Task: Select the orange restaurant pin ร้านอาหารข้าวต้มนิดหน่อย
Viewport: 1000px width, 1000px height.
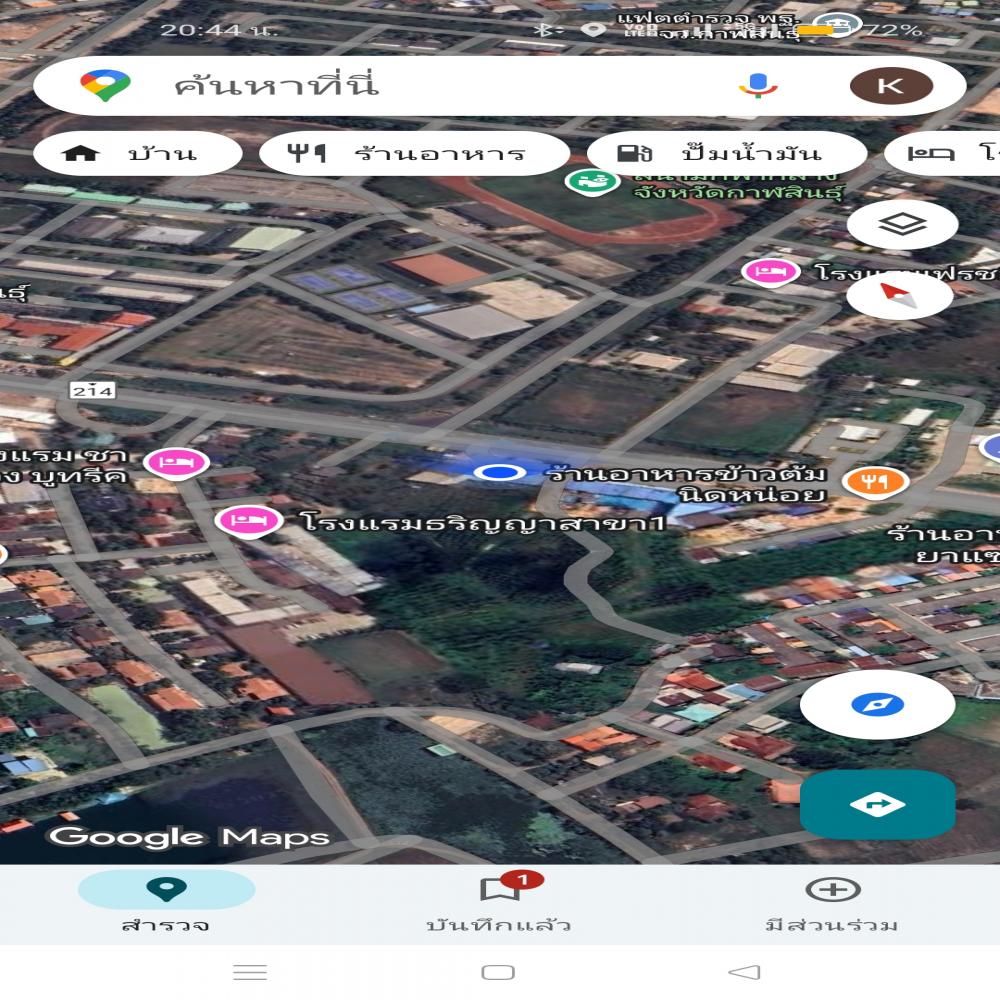Action: pos(874,481)
